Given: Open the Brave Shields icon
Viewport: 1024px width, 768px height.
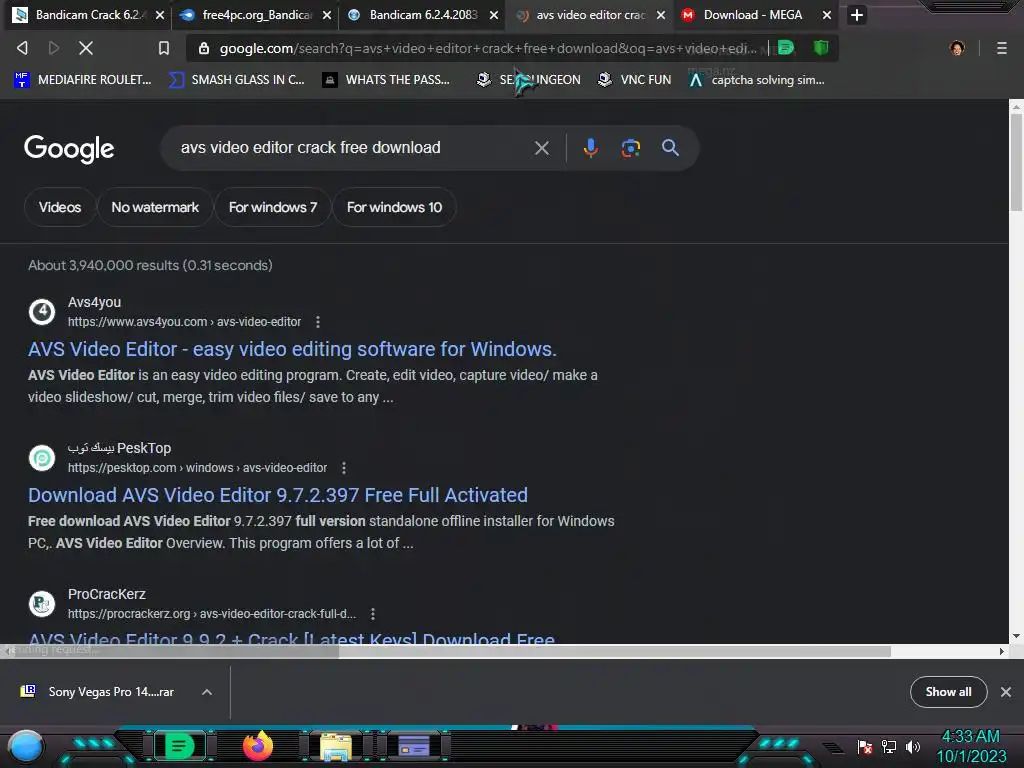Looking at the screenshot, I should (x=821, y=47).
